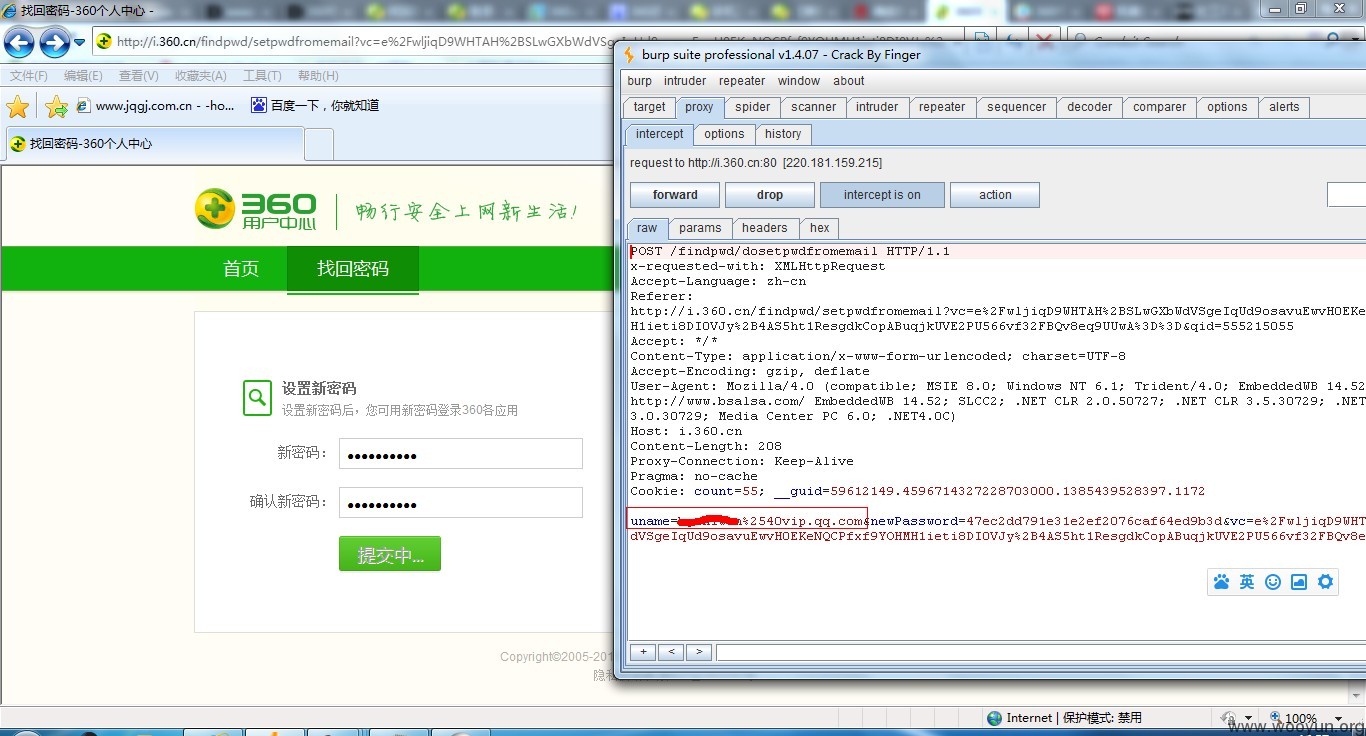
Task: Click the drop button to discard request
Action: point(770,195)
